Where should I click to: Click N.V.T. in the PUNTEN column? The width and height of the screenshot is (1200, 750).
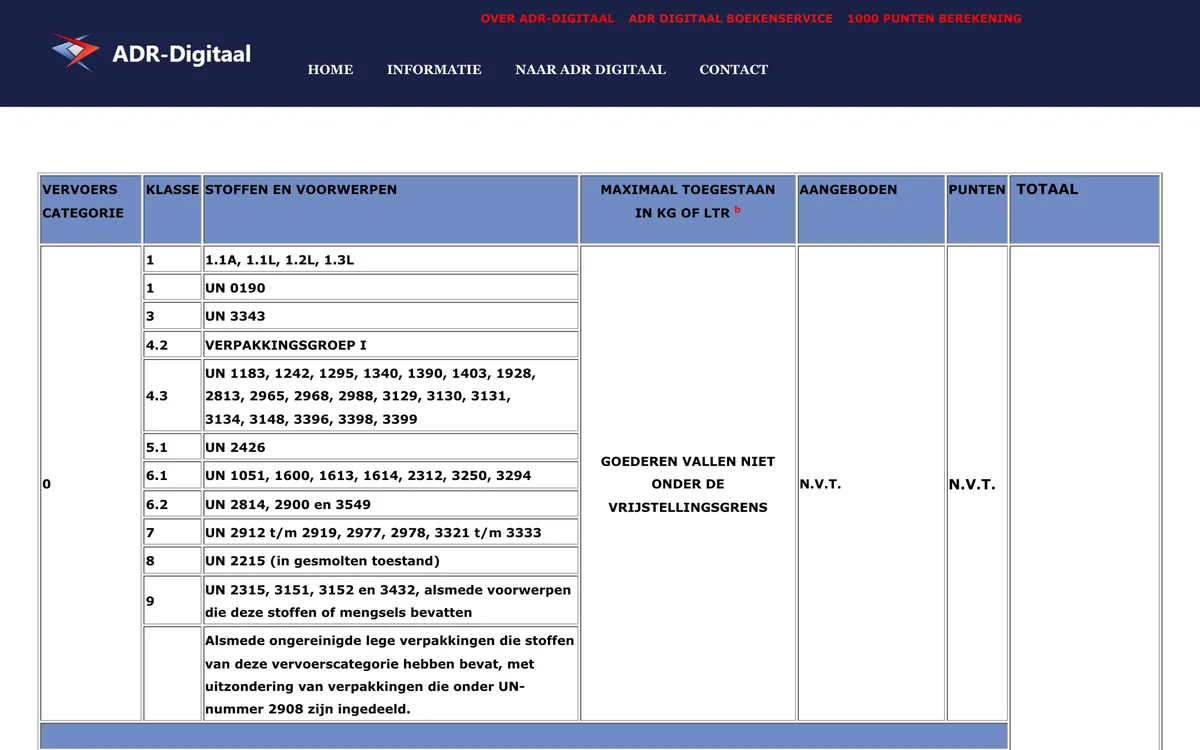[x=972, y=484]
